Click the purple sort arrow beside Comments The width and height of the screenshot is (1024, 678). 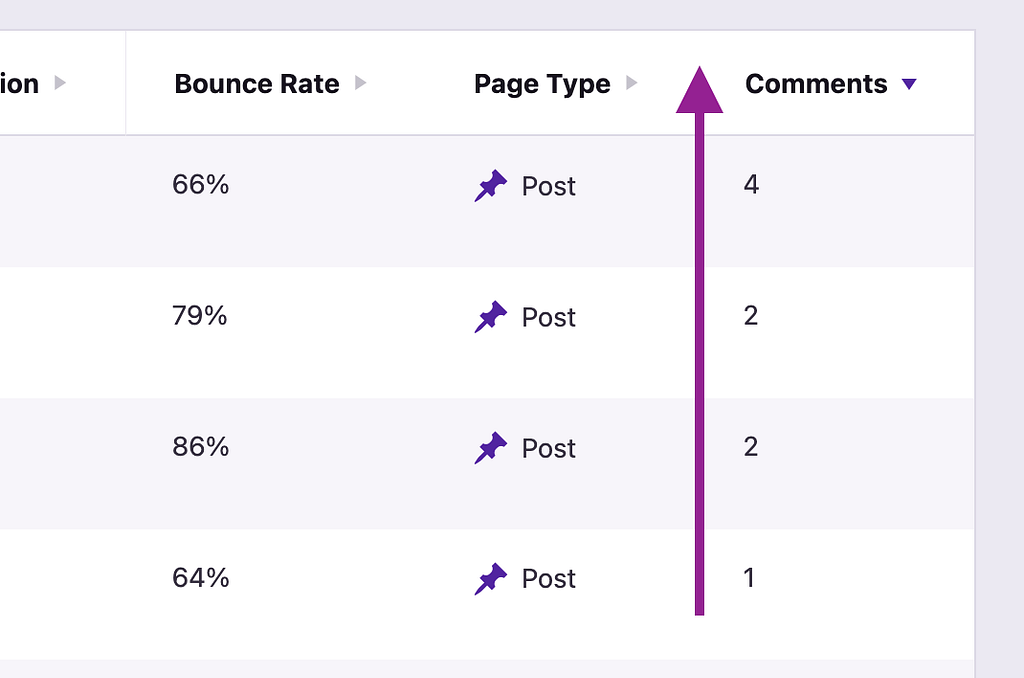pyautogui.click(x=908, y=85)
